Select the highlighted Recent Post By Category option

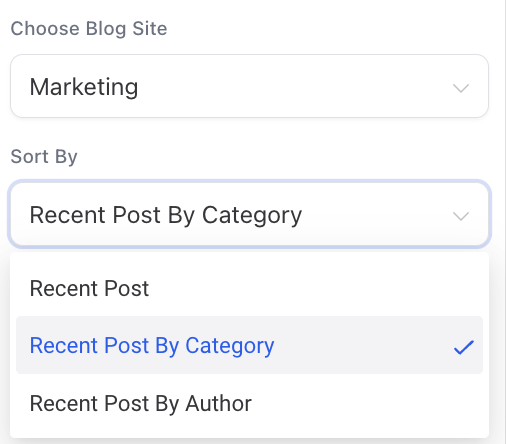click(x=249, y=345)
